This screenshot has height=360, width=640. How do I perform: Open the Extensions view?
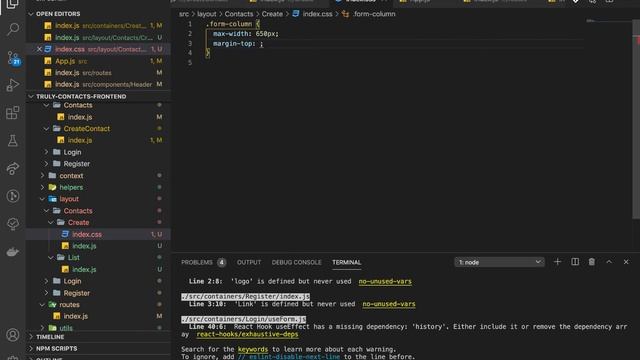[x=13, y=113]
